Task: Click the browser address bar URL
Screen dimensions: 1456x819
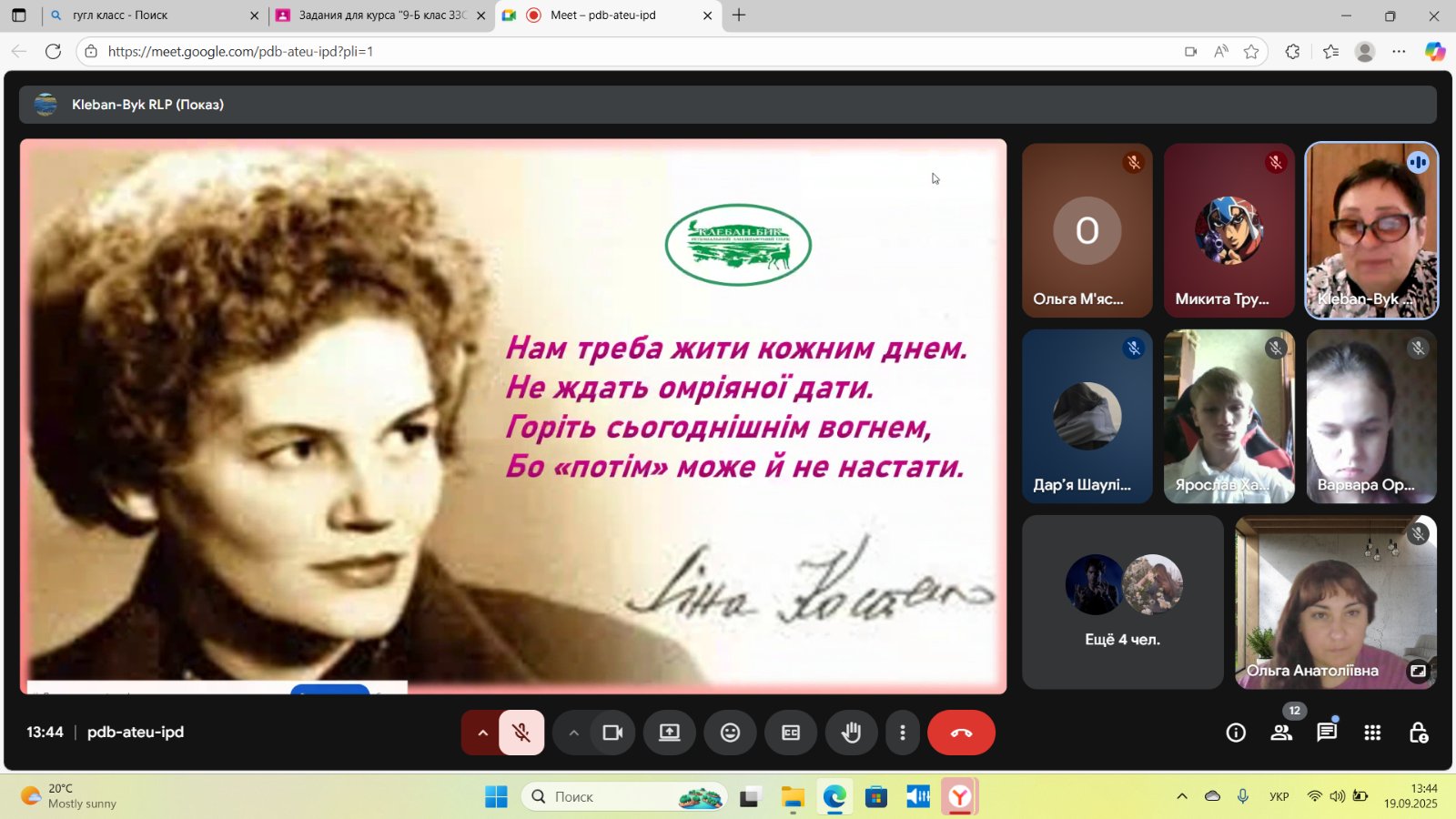Action: coord(240,52)
